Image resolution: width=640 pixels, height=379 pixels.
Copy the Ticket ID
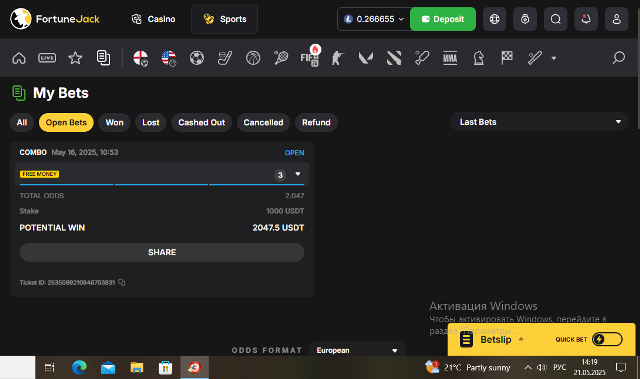click(x=122, y=282)
